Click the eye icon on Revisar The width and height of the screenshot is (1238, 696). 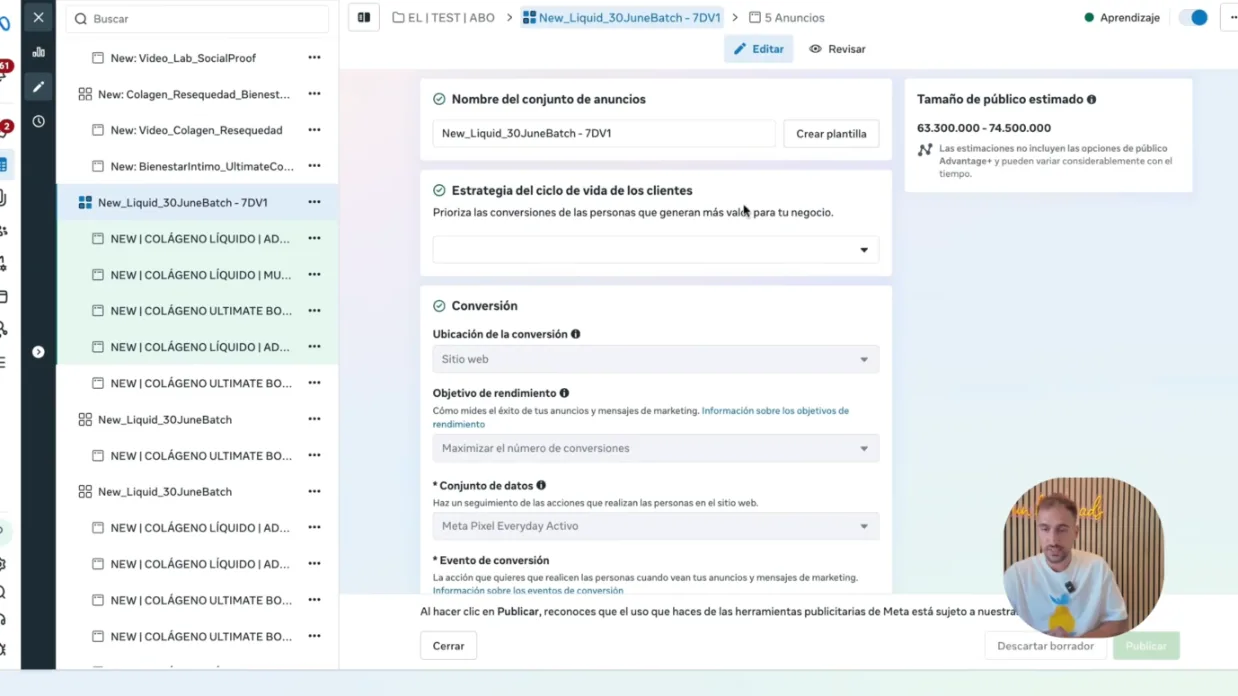815,49
